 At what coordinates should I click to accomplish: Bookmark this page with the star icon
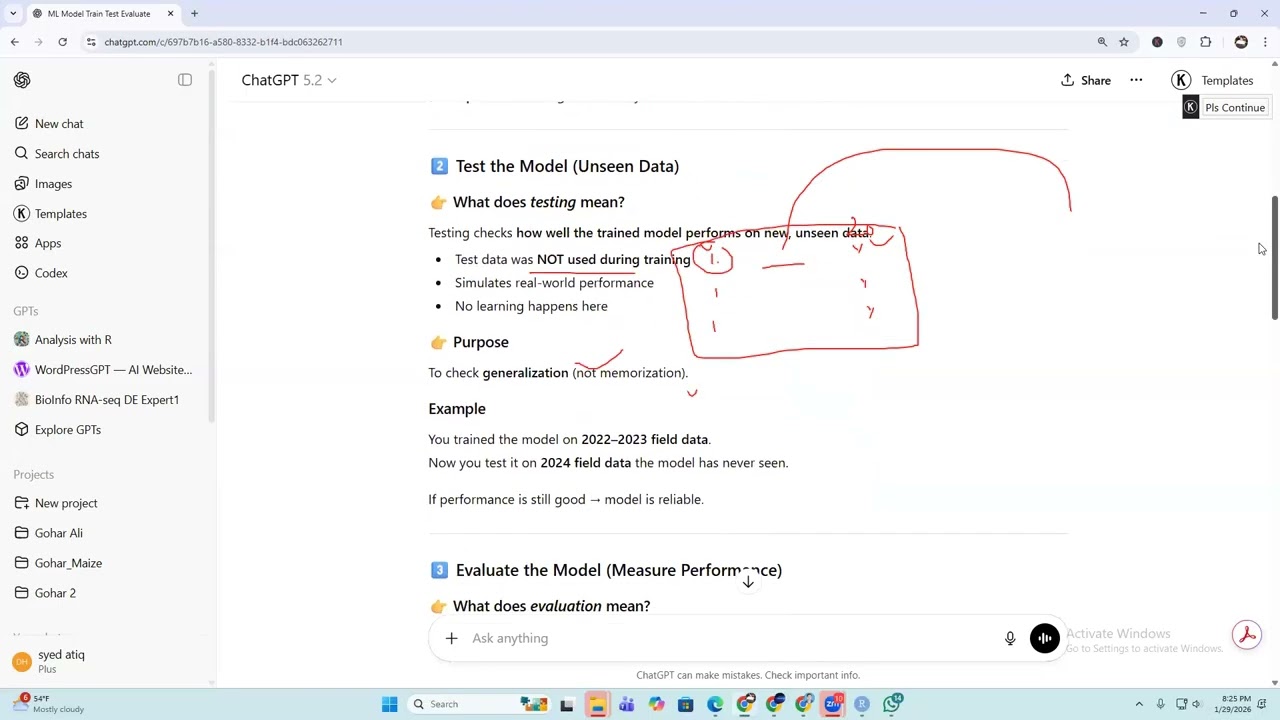[x=1124, y=42]
